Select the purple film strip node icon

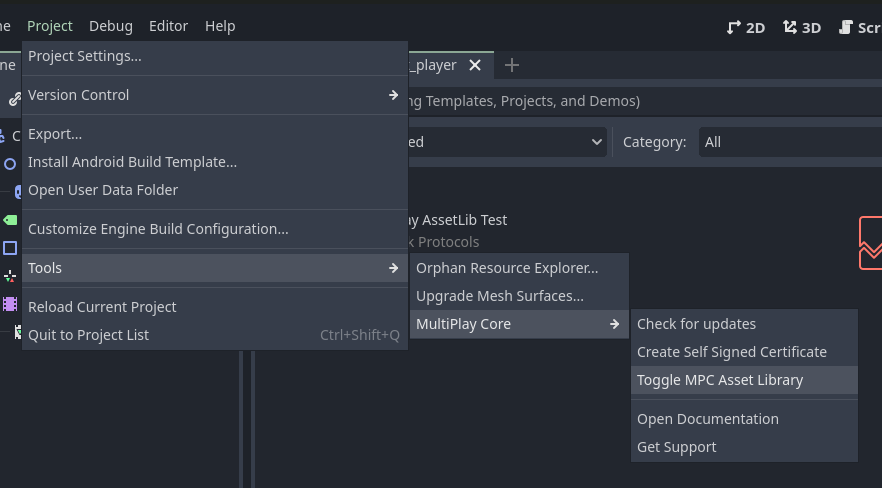10,304
